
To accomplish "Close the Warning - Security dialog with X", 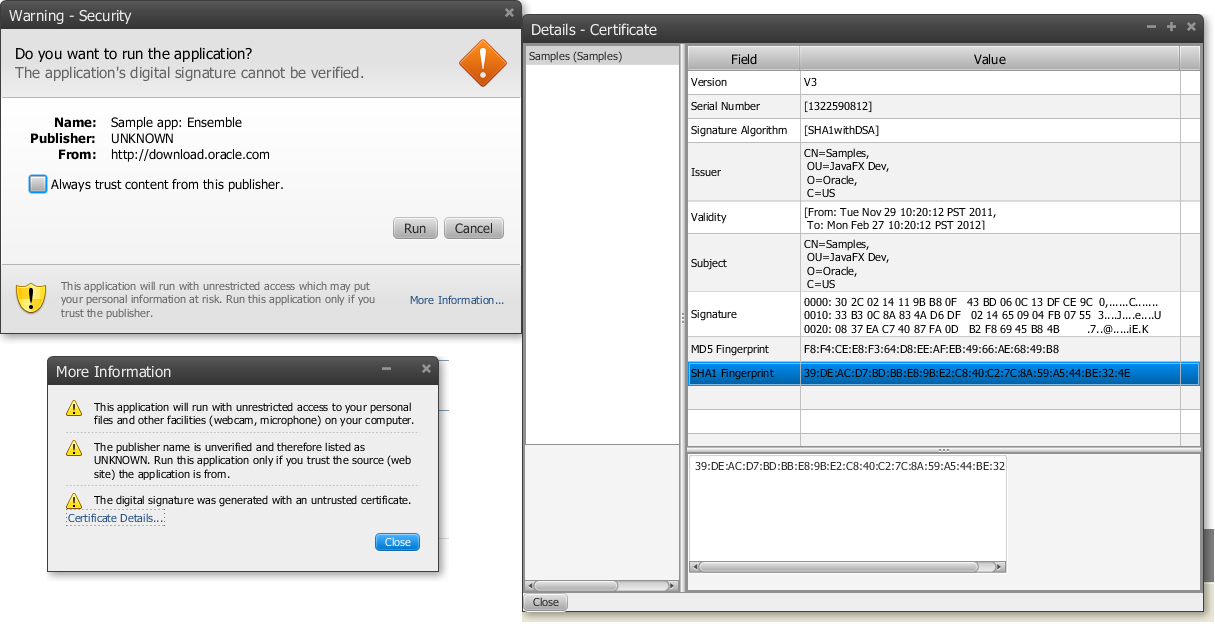I will pos(509,14).
